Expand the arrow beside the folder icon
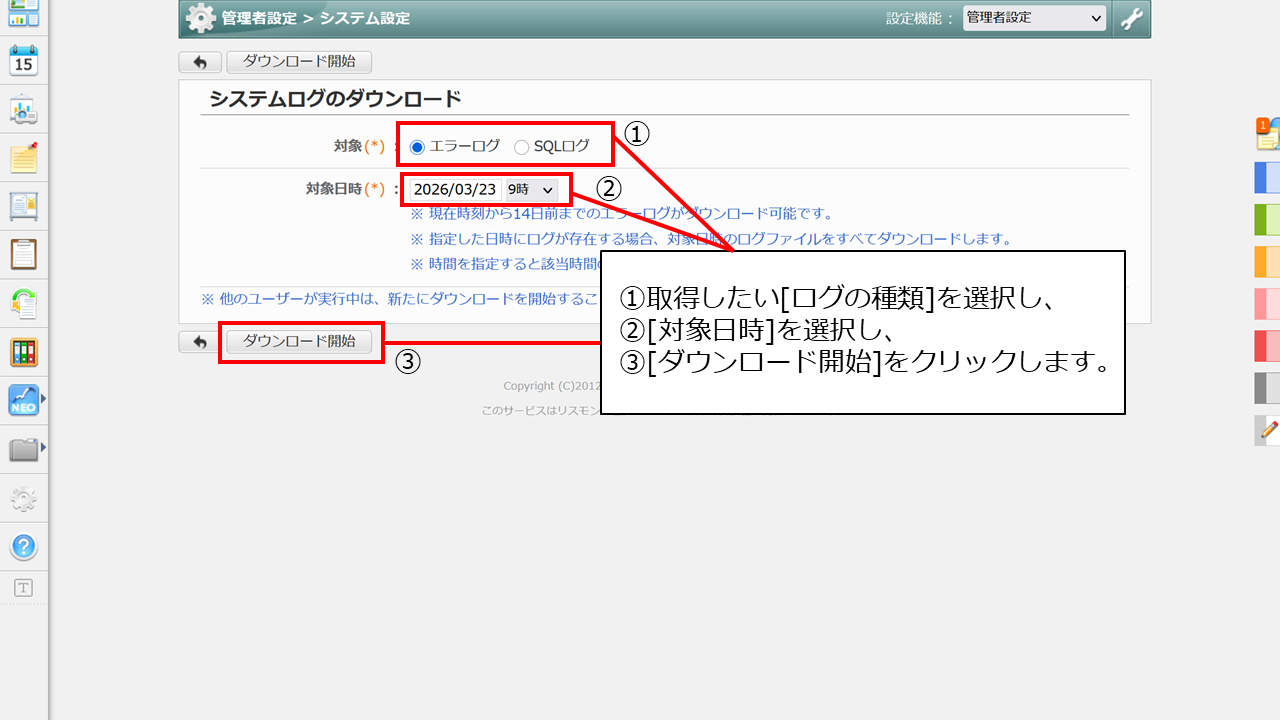 point(43,447)
